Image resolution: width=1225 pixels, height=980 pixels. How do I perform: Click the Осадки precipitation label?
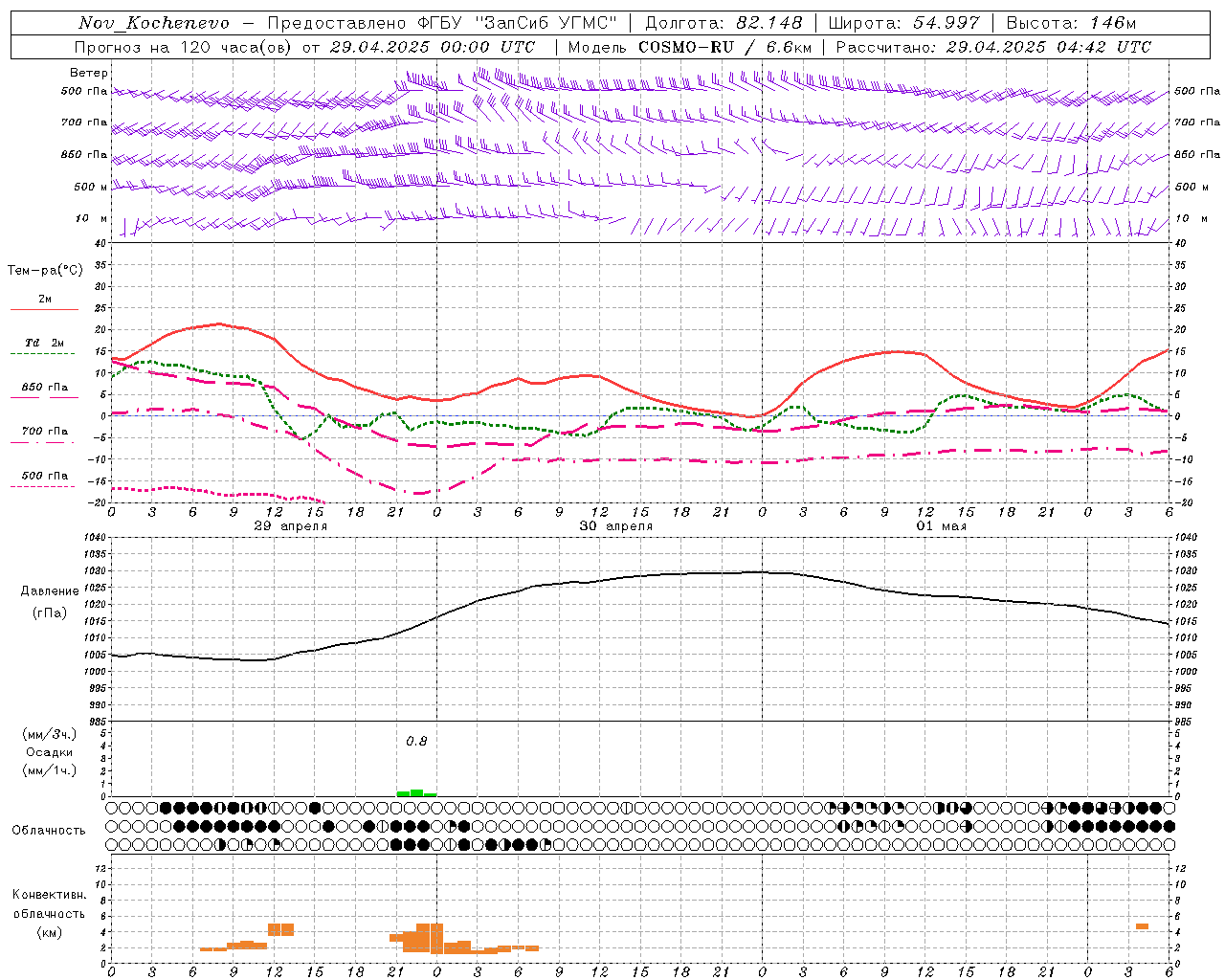click(49, 752)
